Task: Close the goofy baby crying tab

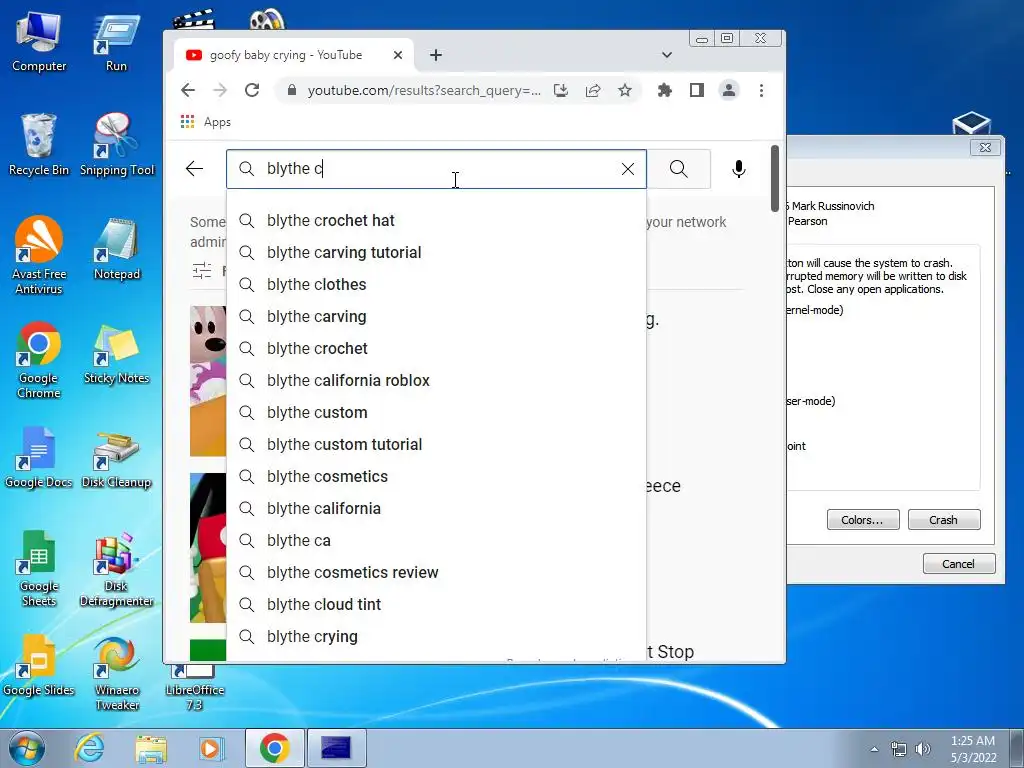Action: coord(398,56)
